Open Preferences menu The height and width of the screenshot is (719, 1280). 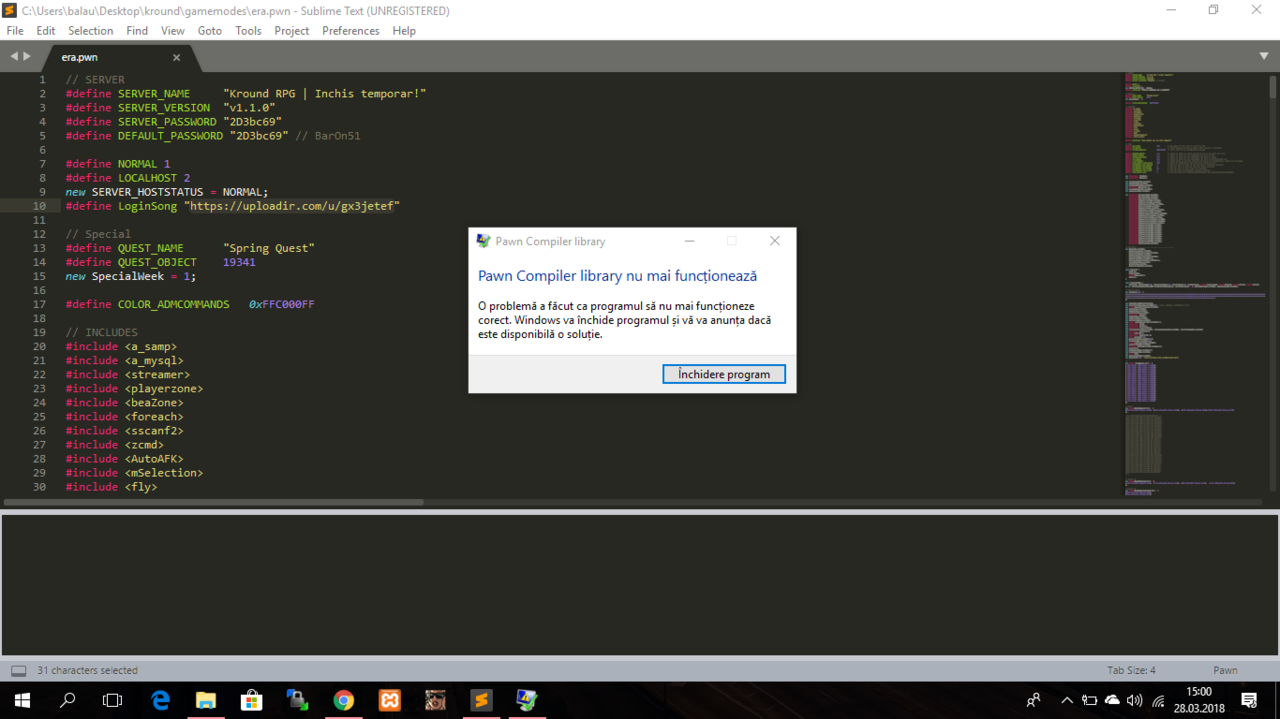point(351,31)
